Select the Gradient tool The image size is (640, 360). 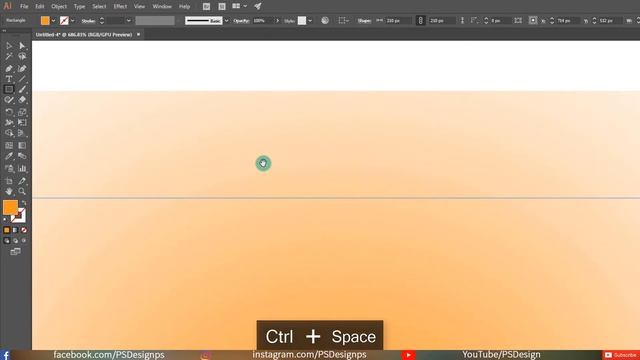(22, 145)
